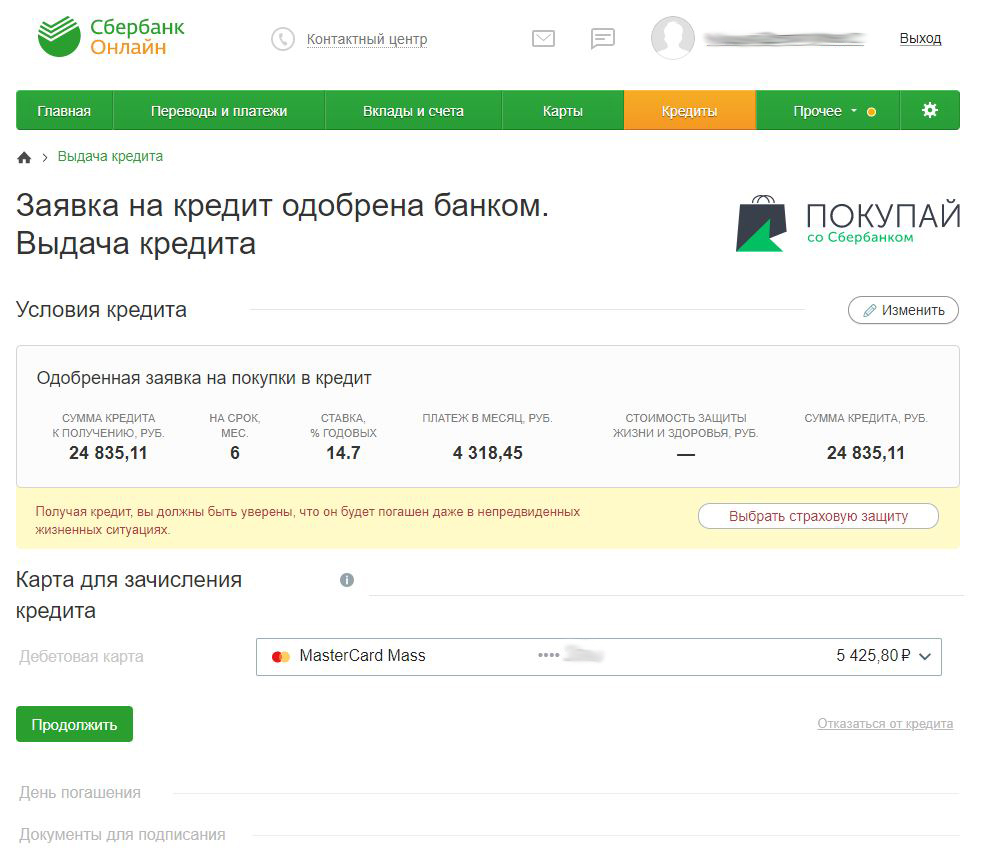This screenshot has width=1002, height=861.
Task: Click the info icon near Карта для зачисления
Action: coord(347,580)
